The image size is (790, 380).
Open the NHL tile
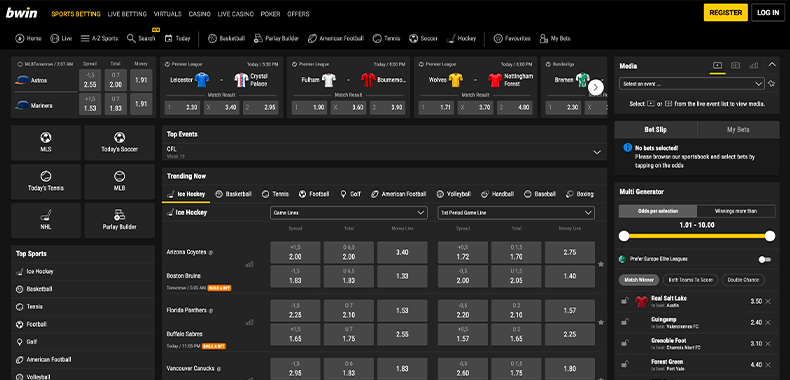pos(46,221)
